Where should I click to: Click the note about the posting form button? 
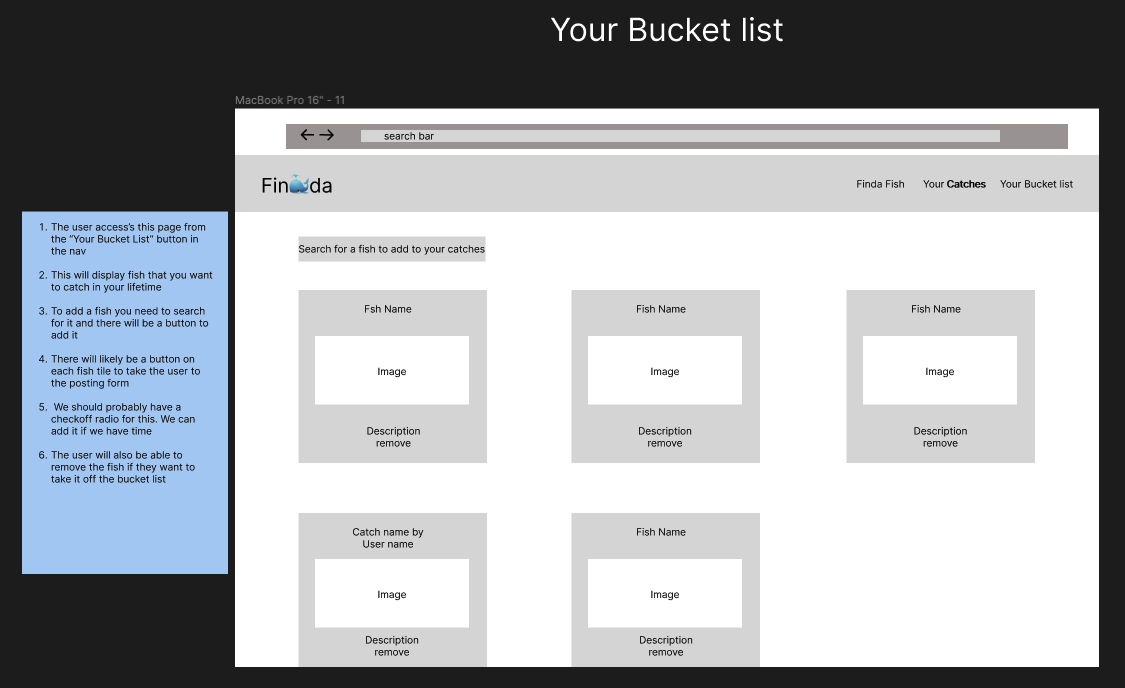coord(119,371)
